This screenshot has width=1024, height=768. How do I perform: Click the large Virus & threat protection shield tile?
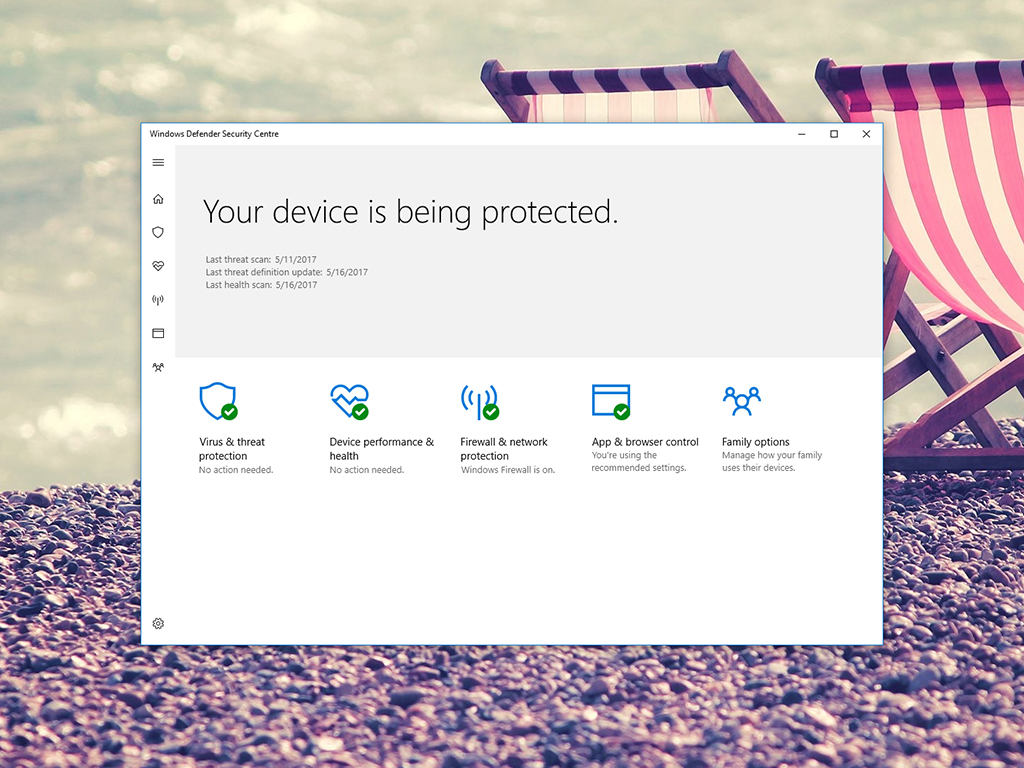click(217, 401)
